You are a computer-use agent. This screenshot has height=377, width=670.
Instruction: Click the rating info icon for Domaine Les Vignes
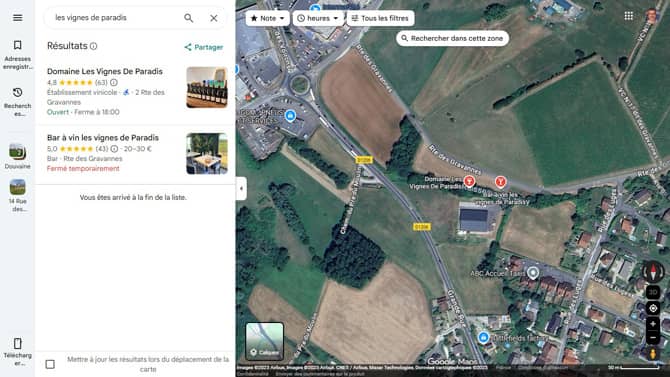[x=114, y=82]
